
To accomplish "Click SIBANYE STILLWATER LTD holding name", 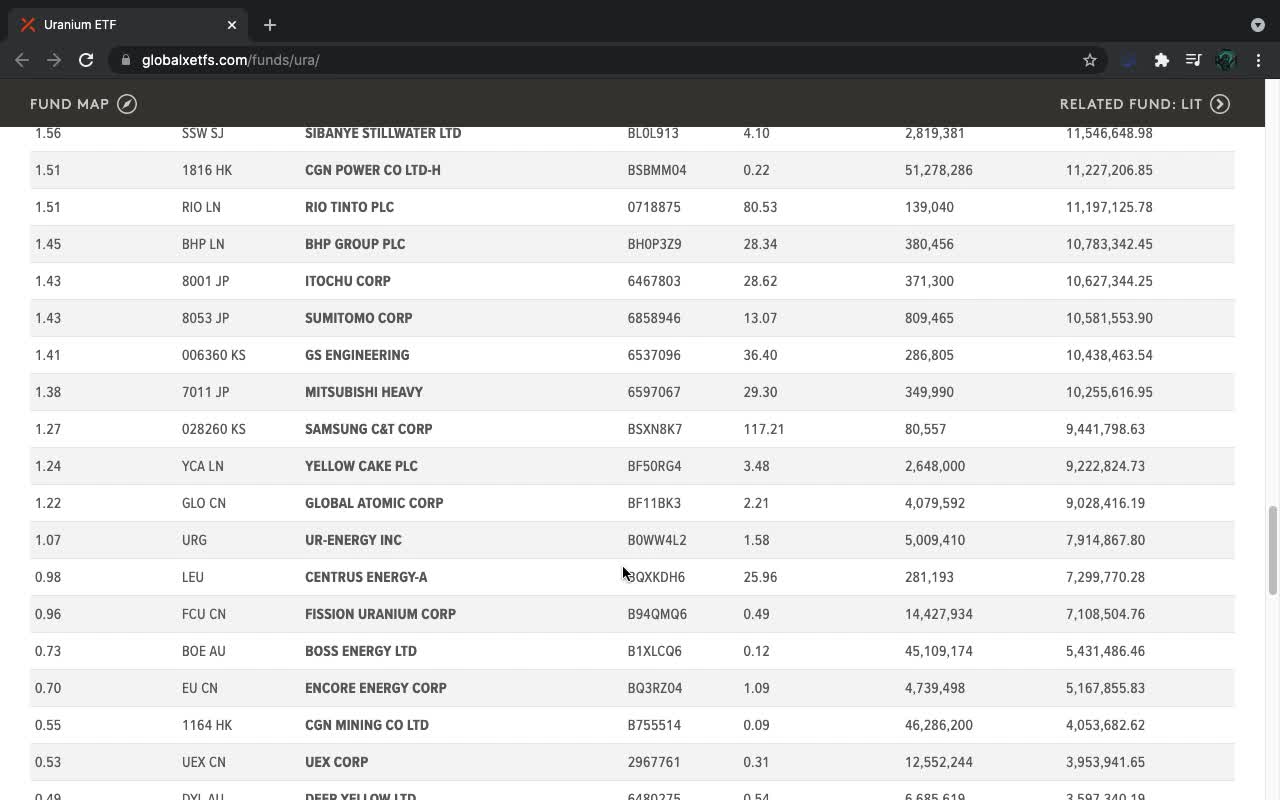I will [383, 133].
